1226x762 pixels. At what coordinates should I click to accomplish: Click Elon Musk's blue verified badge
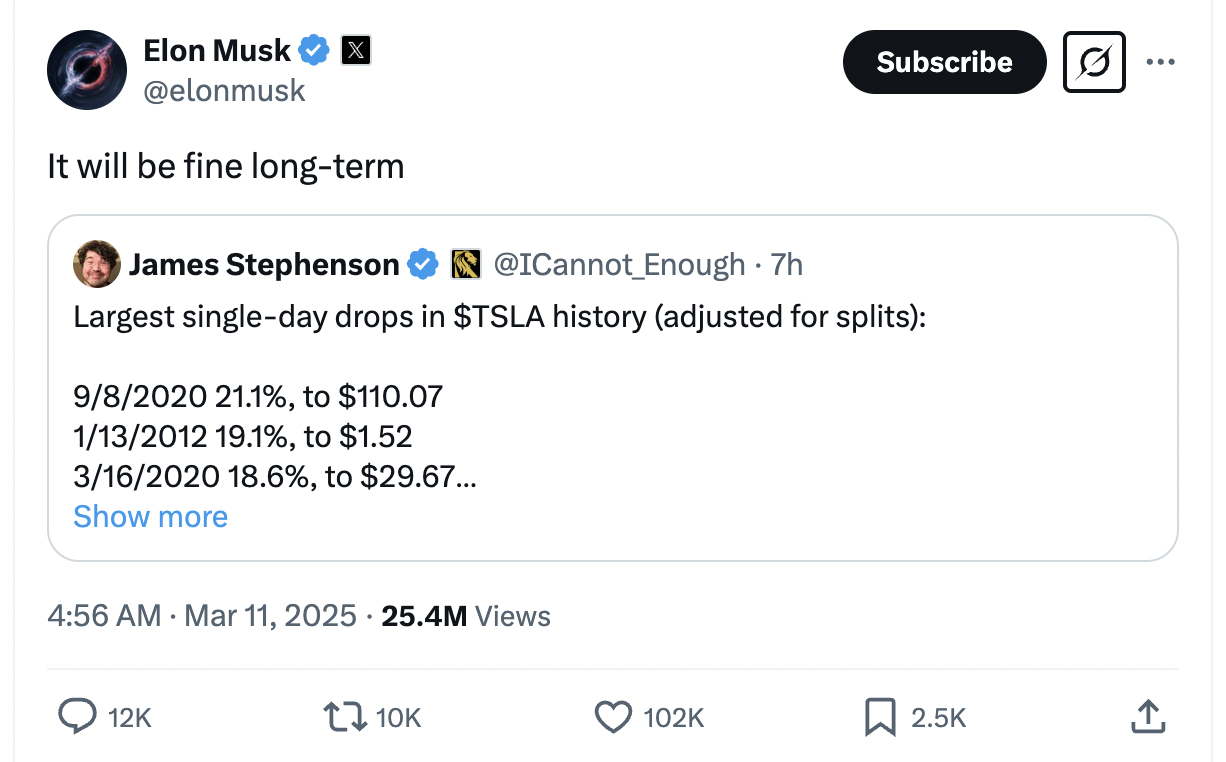pyautogui.click(x=316, y=49)
